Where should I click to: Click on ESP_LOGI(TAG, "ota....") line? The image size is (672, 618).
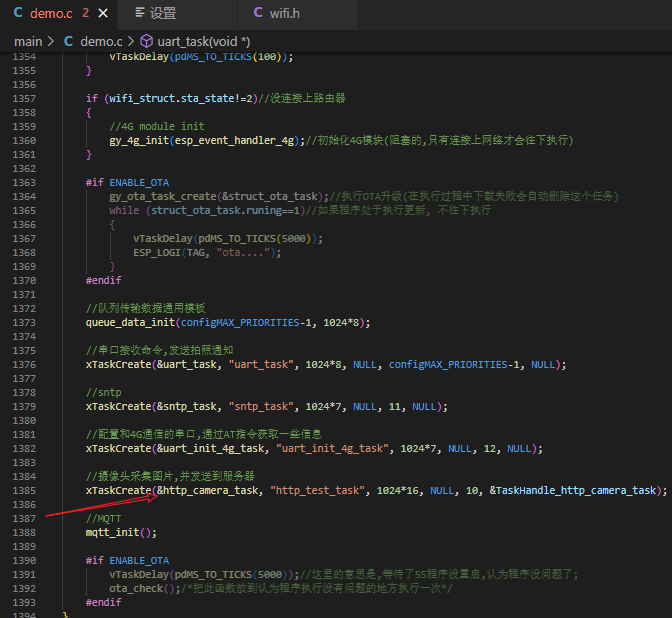pos(207,252)
